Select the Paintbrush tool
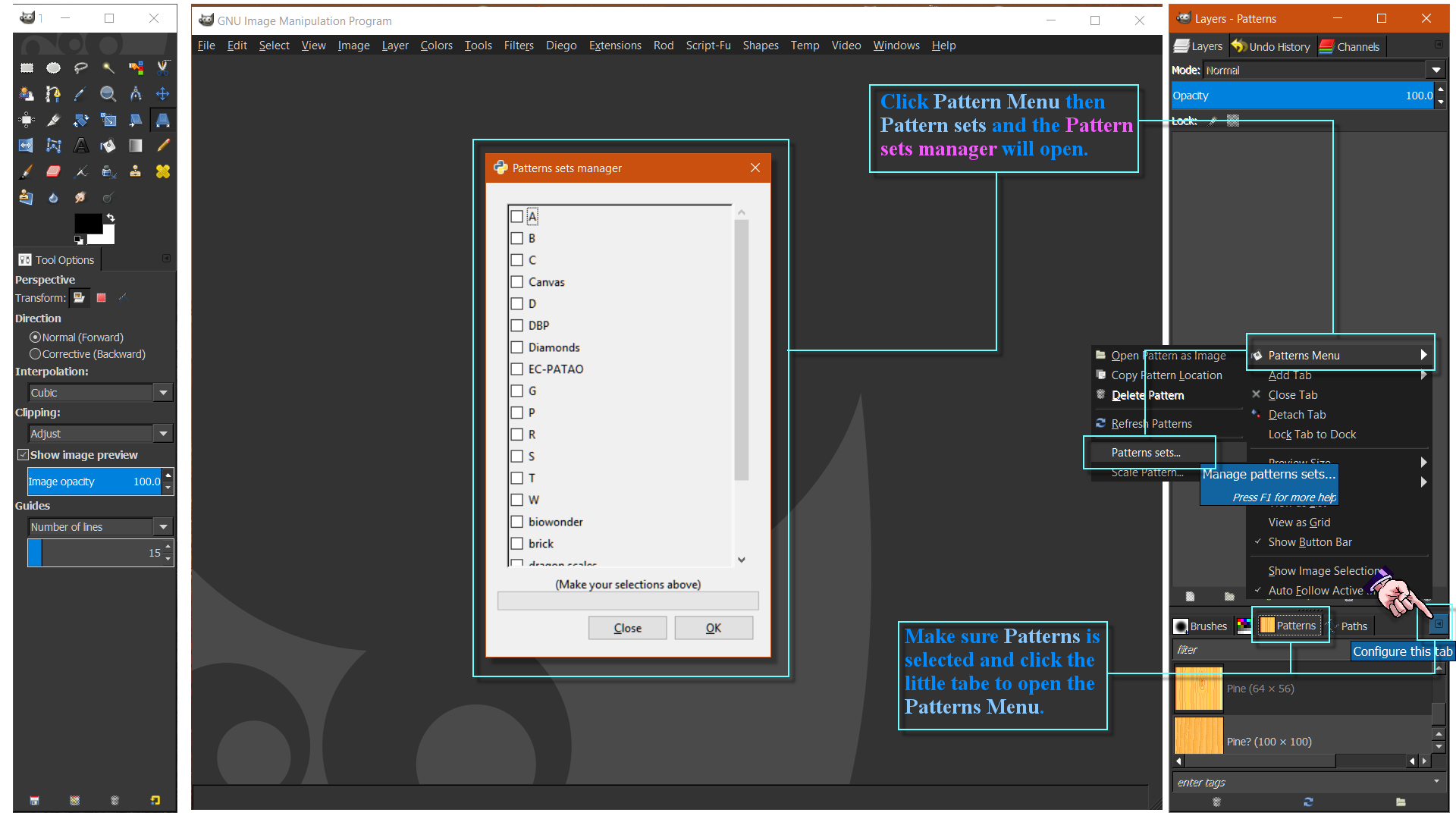This screenshot has height=819, width=1456. pyautogui.click(x=27, y=171)
